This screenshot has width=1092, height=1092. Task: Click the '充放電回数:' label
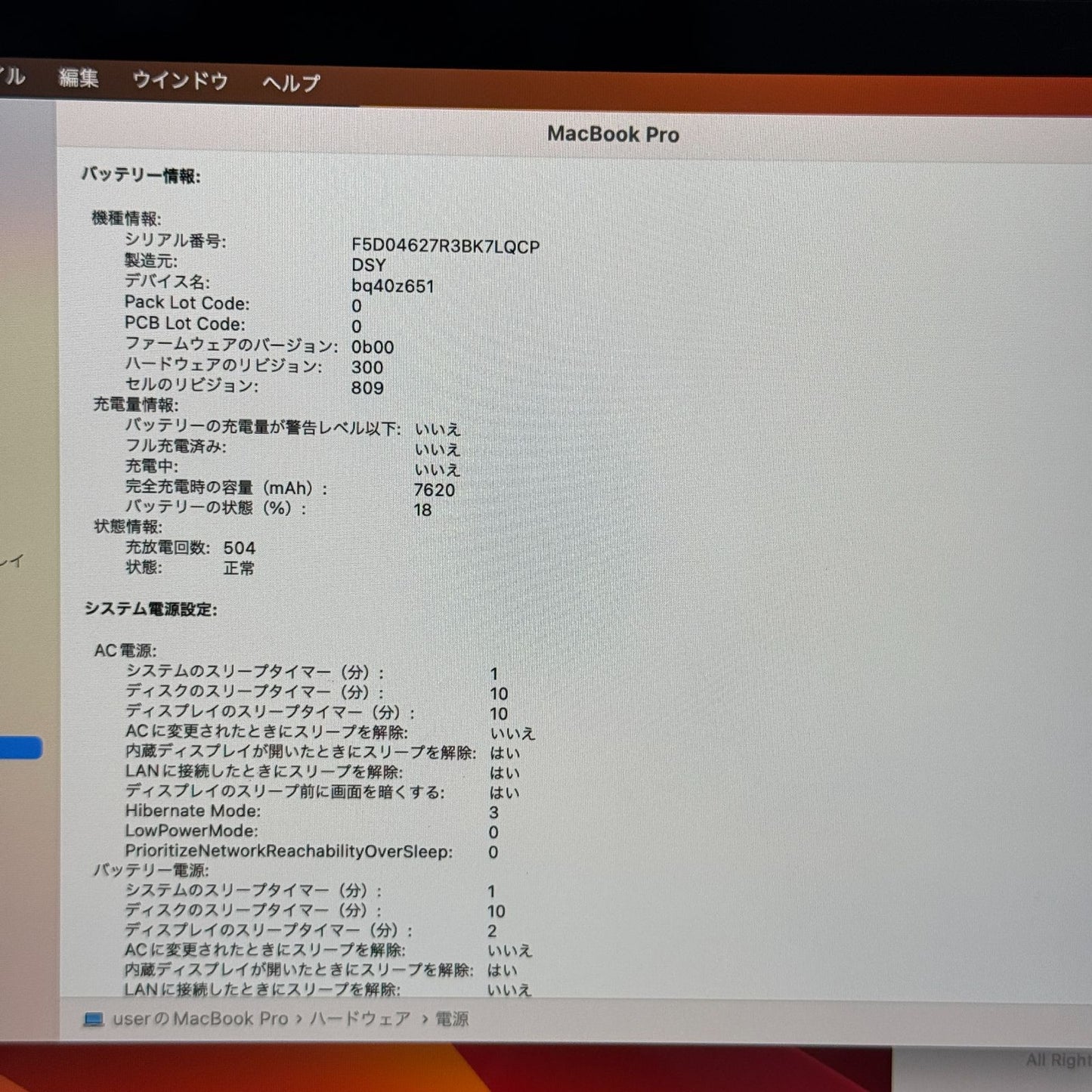168,547
